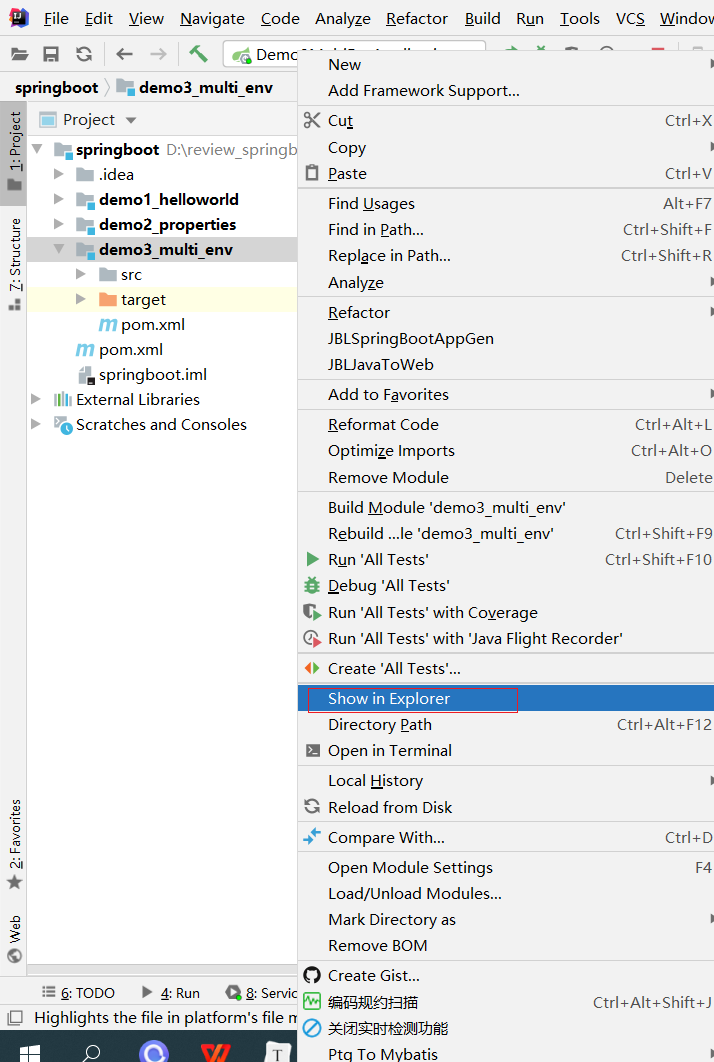Click the Back navigation arrow
Screen dimensions: 714x1062
pos(124,54)
